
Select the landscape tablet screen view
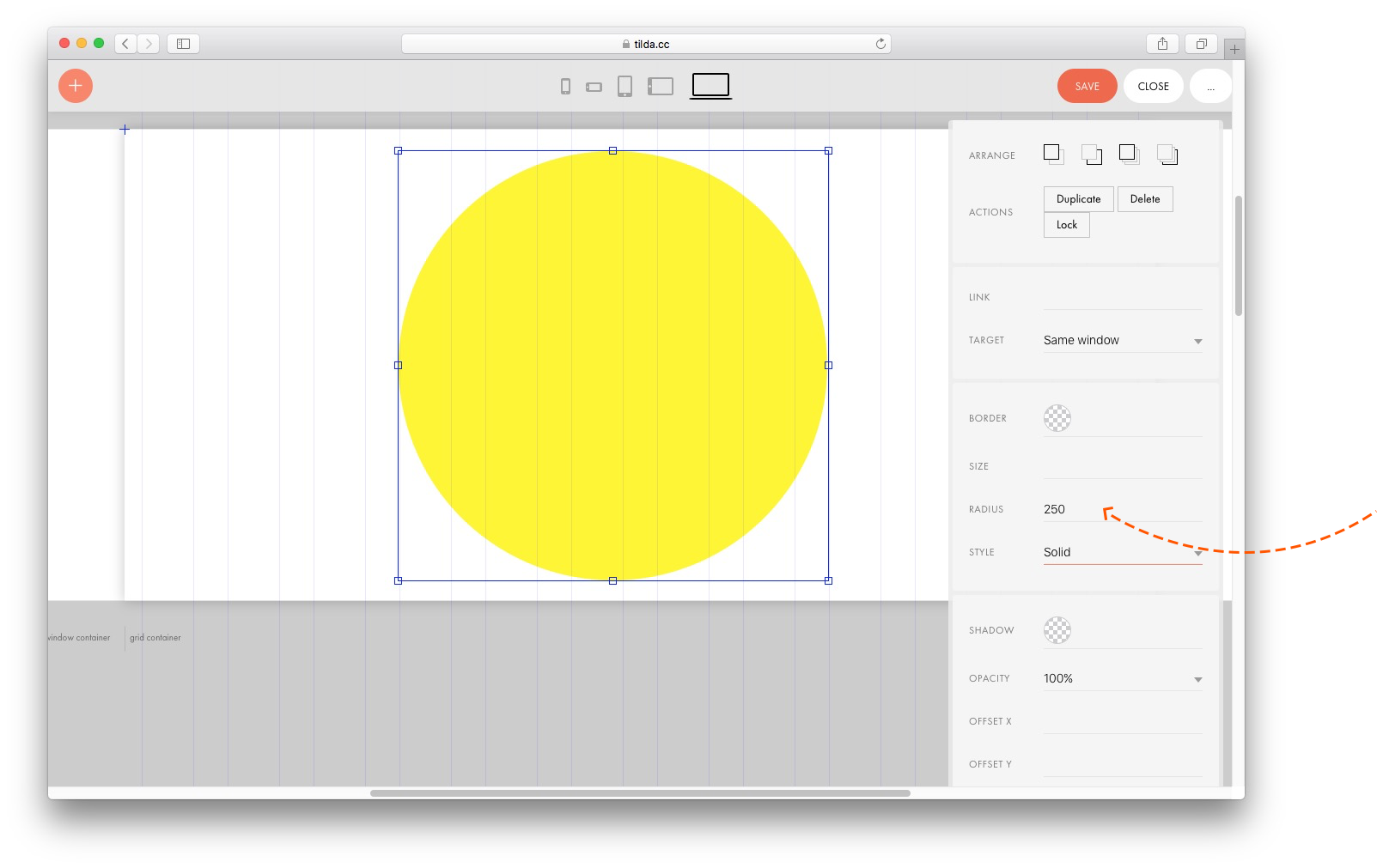(x=661, y=86)
